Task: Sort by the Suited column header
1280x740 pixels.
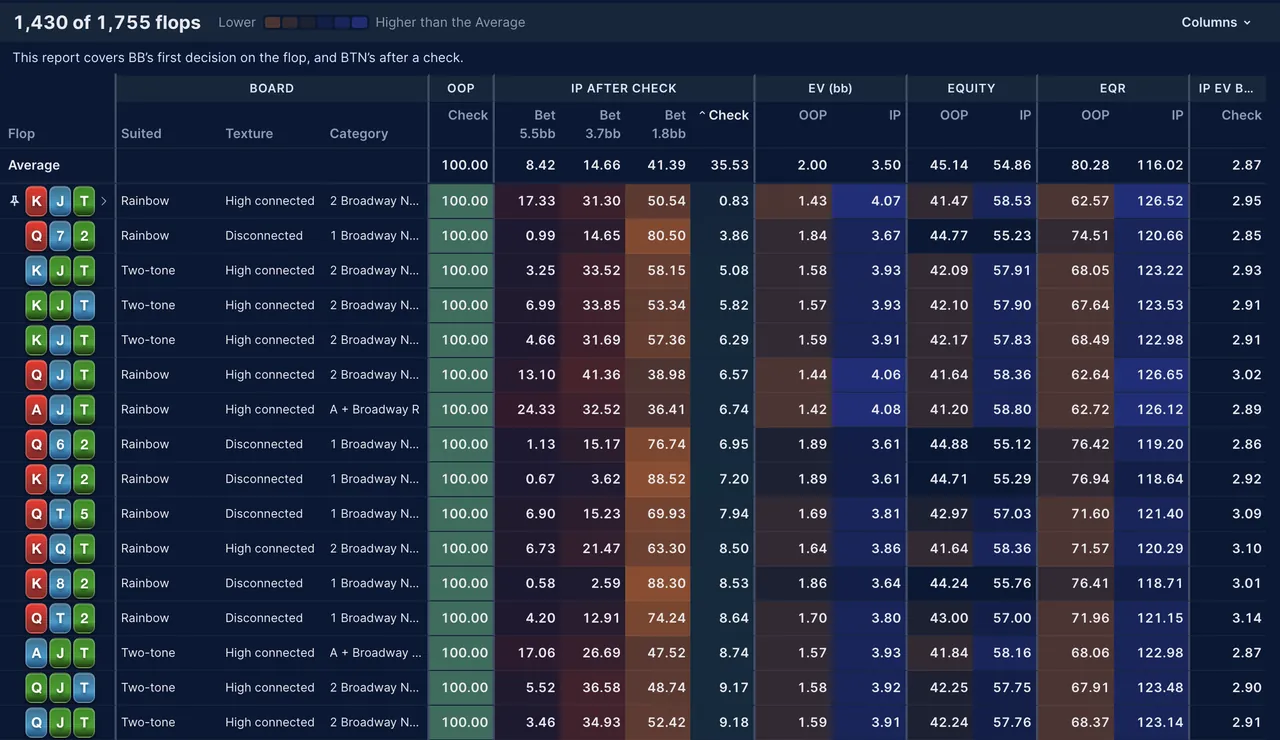Action: (x=141, y=134)
